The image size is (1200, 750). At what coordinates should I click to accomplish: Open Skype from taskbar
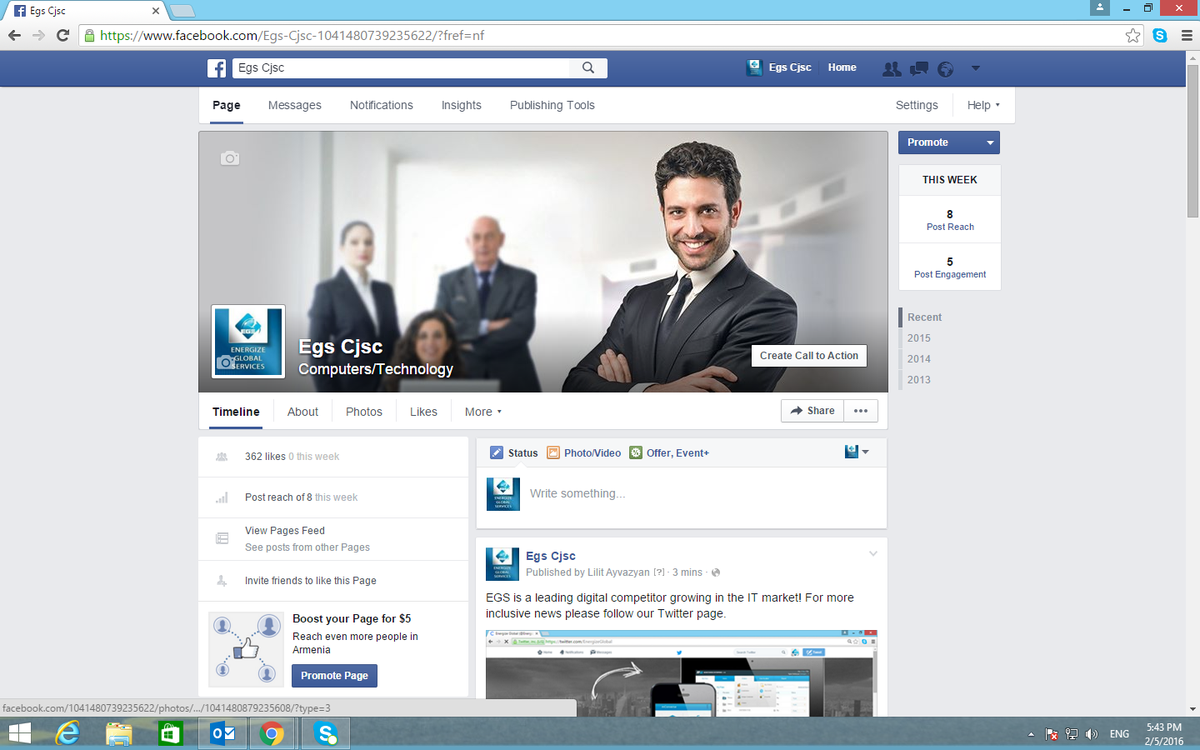click(x=326, y=734)
